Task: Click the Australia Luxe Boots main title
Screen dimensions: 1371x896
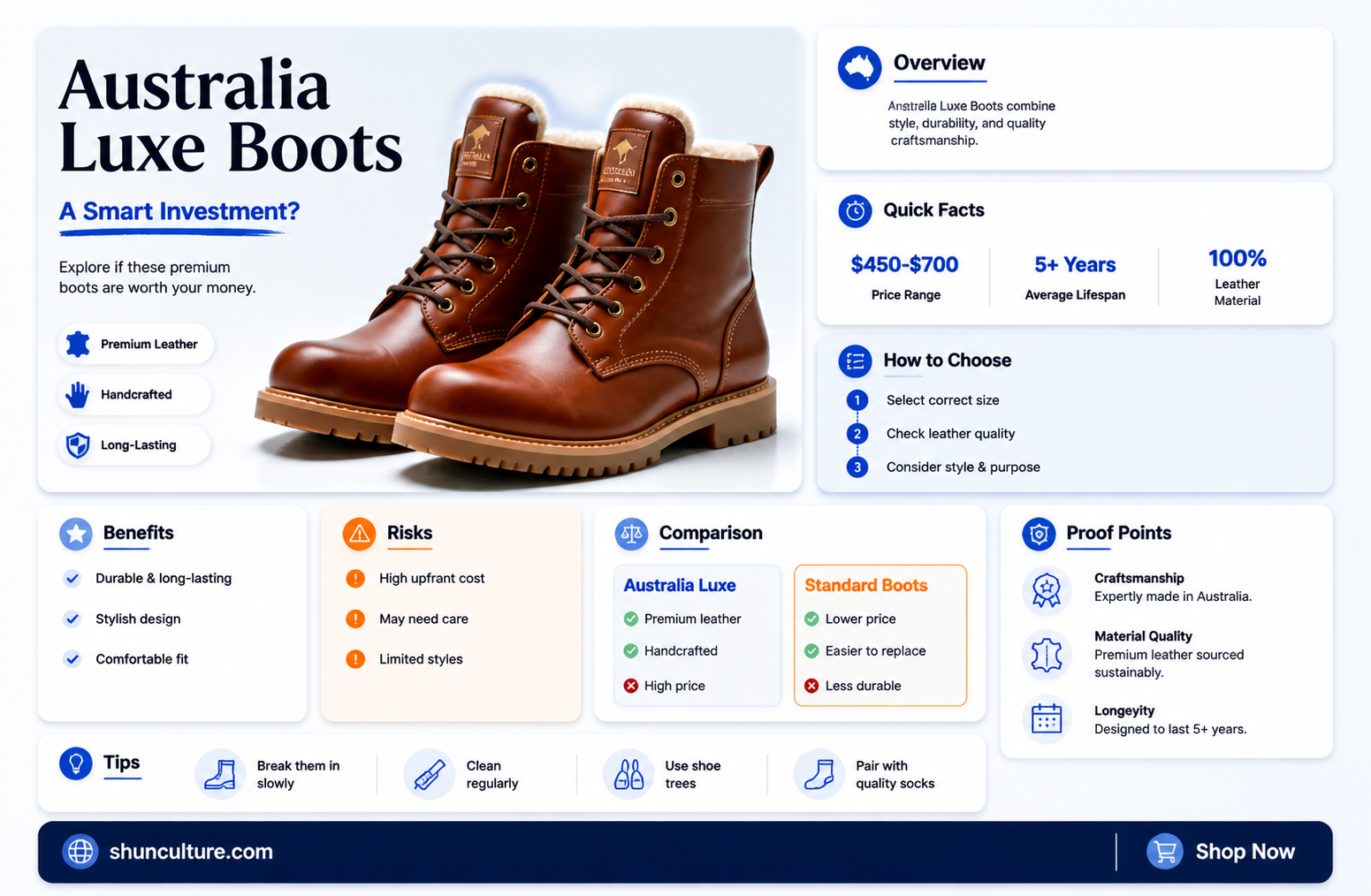Action: pos(231,116)
